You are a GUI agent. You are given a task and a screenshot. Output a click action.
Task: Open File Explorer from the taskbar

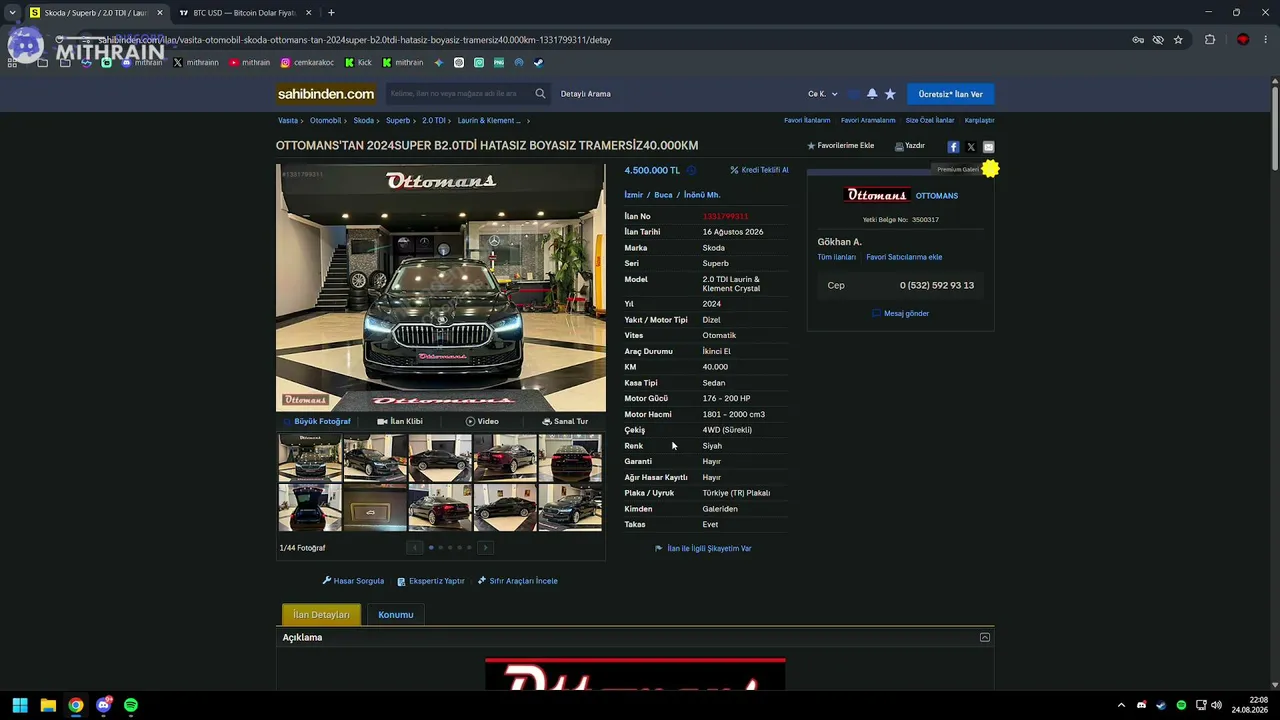[48, 705]
